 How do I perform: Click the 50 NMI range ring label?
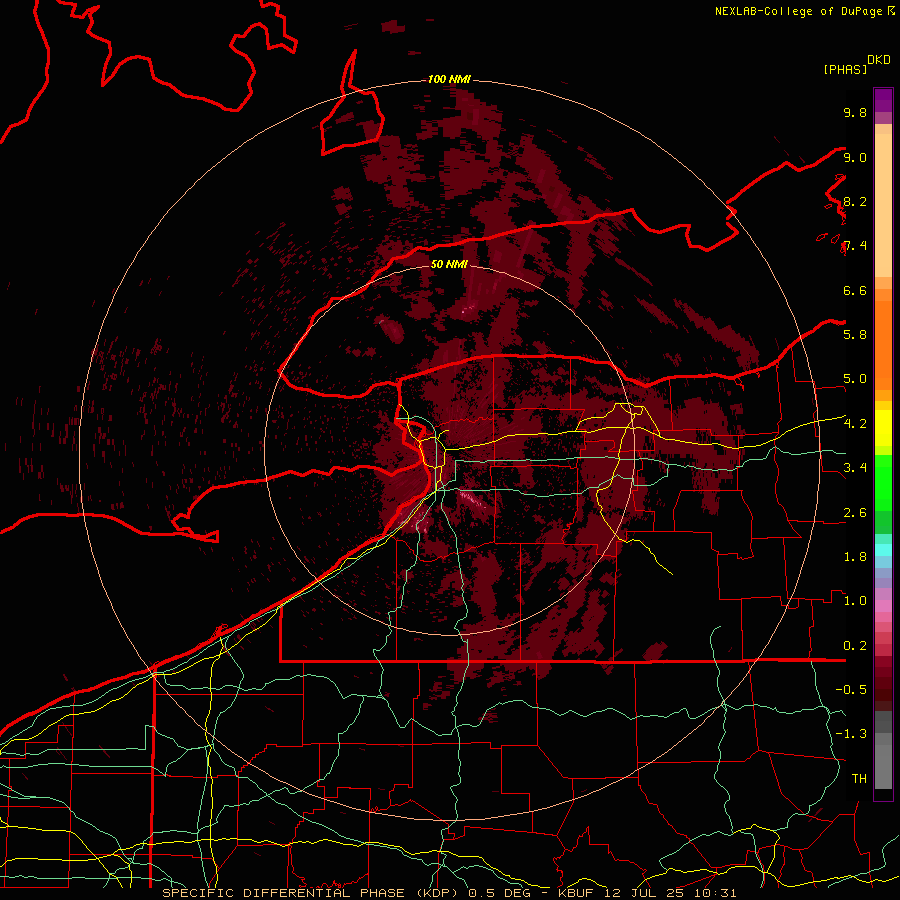449,264
